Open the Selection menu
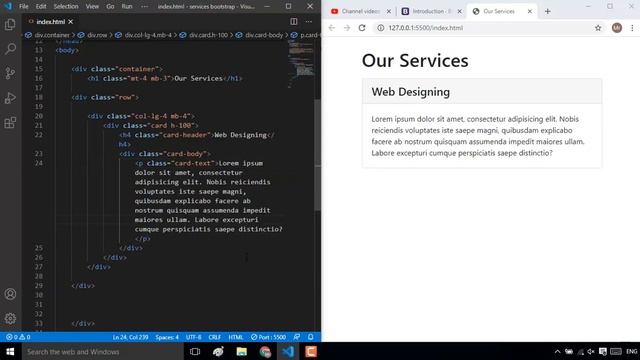The height and width of the screenshot is (360, 640). coord(66,7)
